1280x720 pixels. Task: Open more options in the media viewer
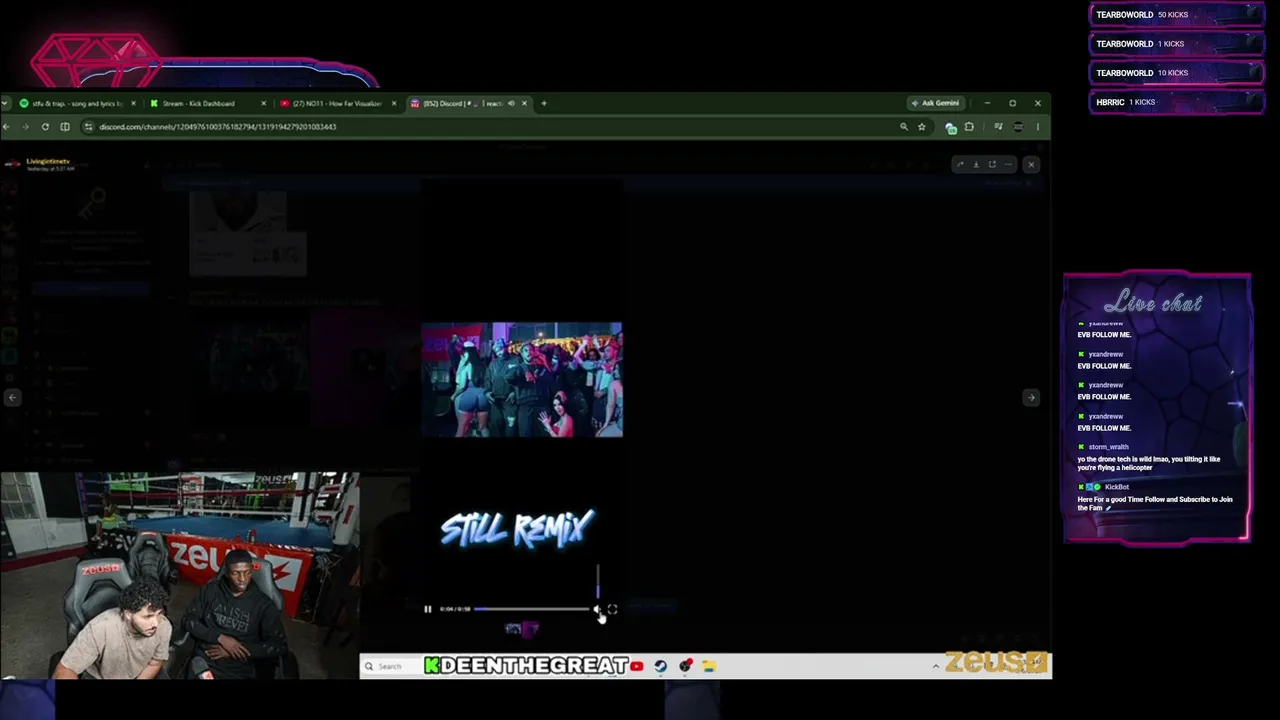point(1008,165)
